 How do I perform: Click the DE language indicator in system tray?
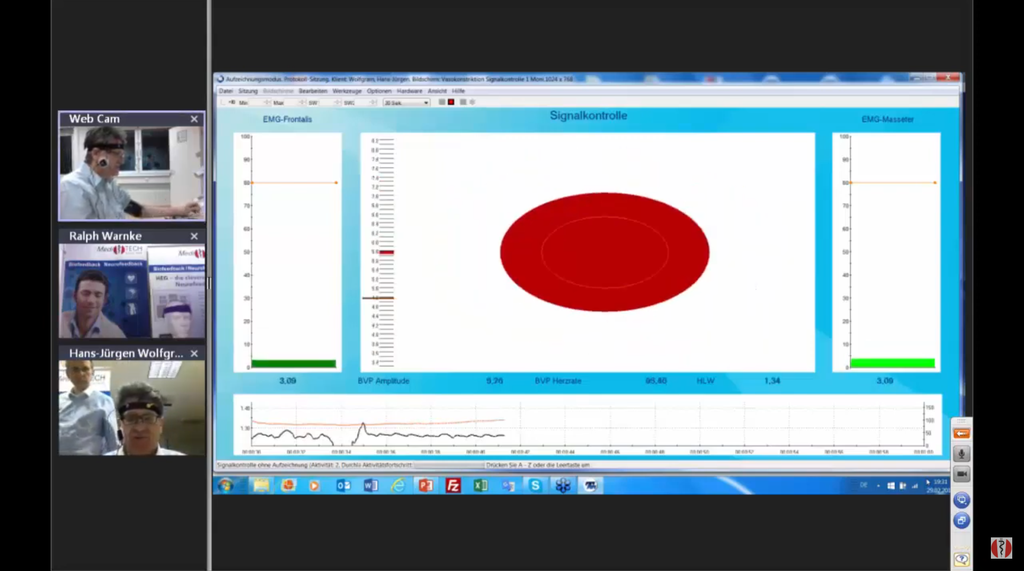pyautogui.click(x=863, y=485)
